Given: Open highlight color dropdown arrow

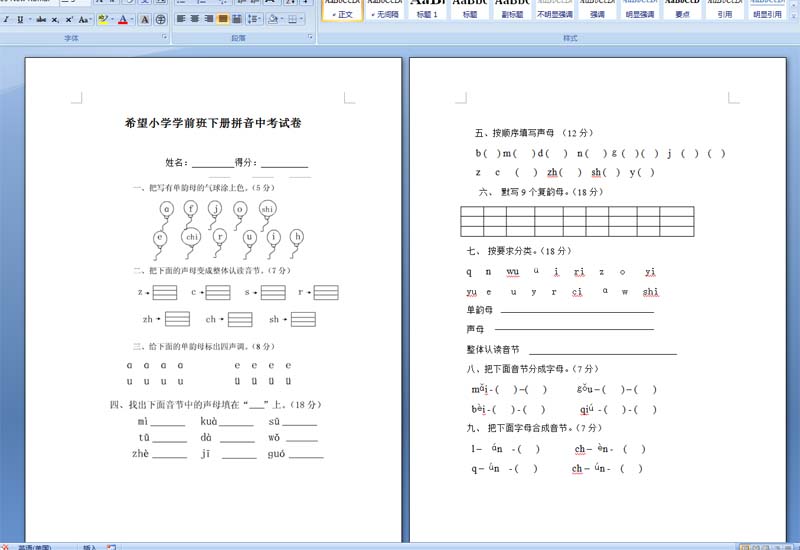Looking at the screenshot, I should coord(113,19).
